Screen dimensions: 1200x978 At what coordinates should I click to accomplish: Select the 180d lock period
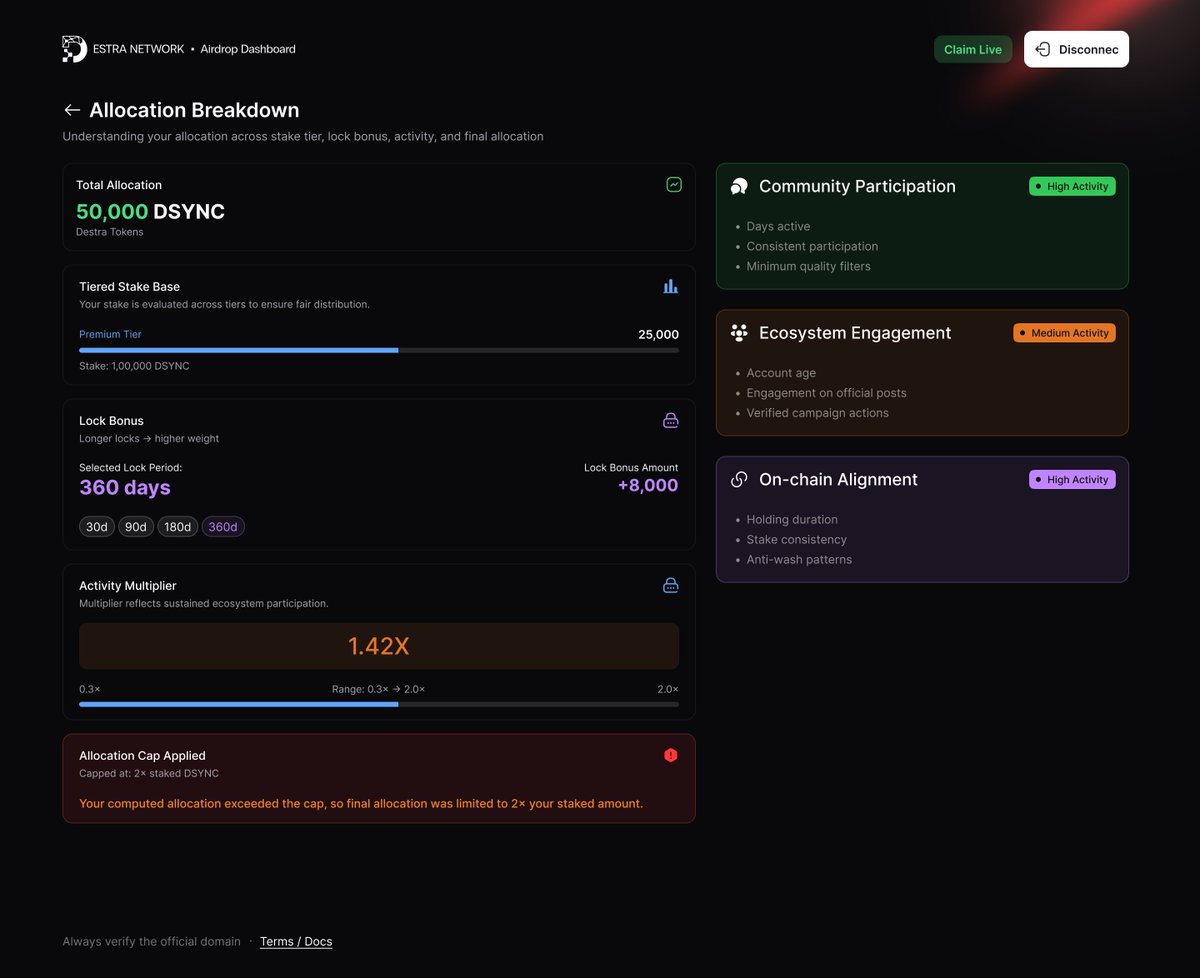(x=178, y=527)
